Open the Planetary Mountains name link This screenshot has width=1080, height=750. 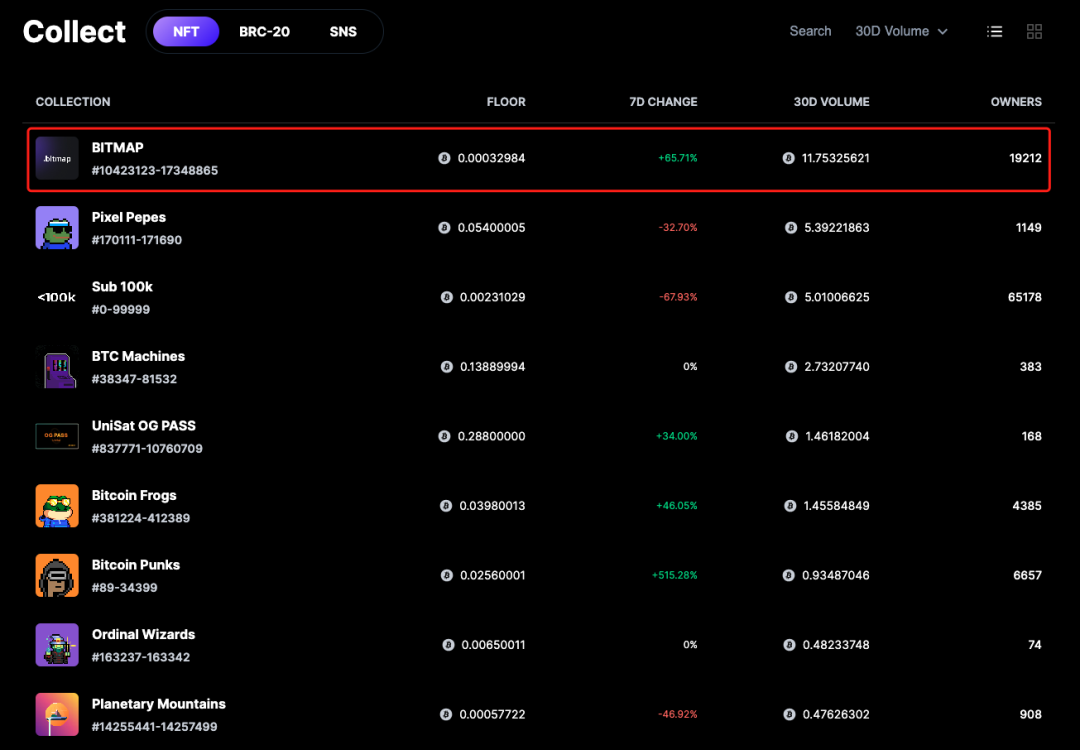pos(159,705)
